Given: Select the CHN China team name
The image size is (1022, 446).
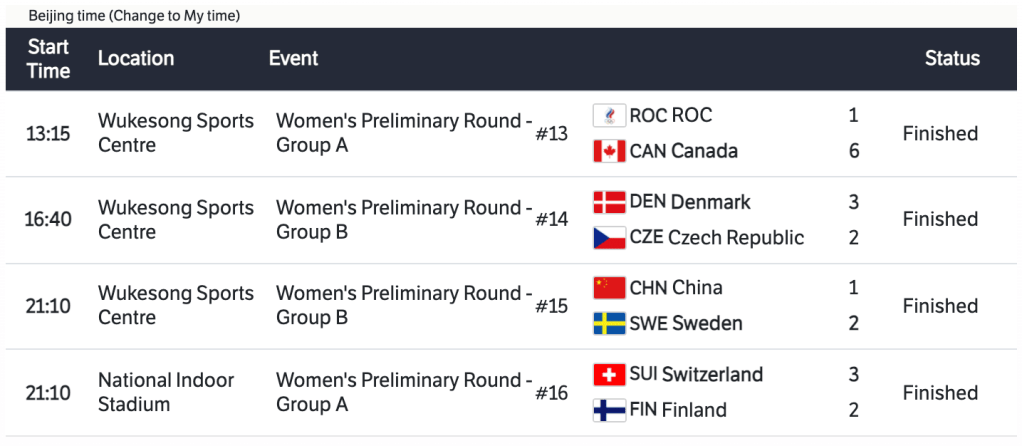Looking at the screenshot, I should coord(675,288).
